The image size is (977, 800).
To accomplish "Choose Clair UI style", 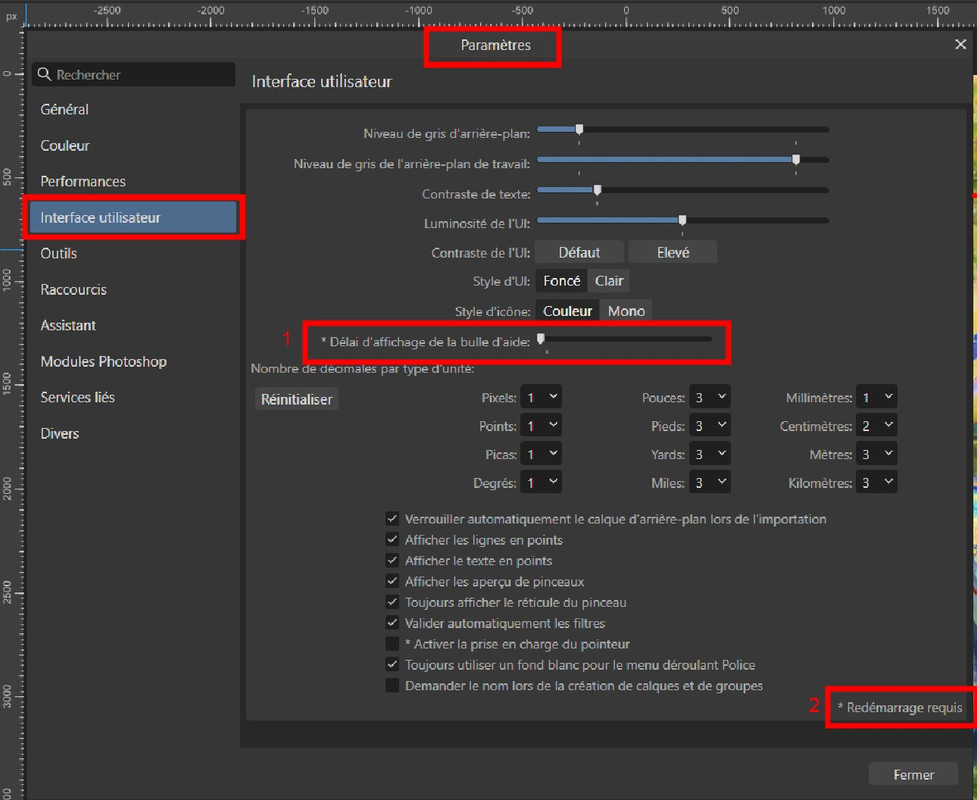I will click(609, 281).
